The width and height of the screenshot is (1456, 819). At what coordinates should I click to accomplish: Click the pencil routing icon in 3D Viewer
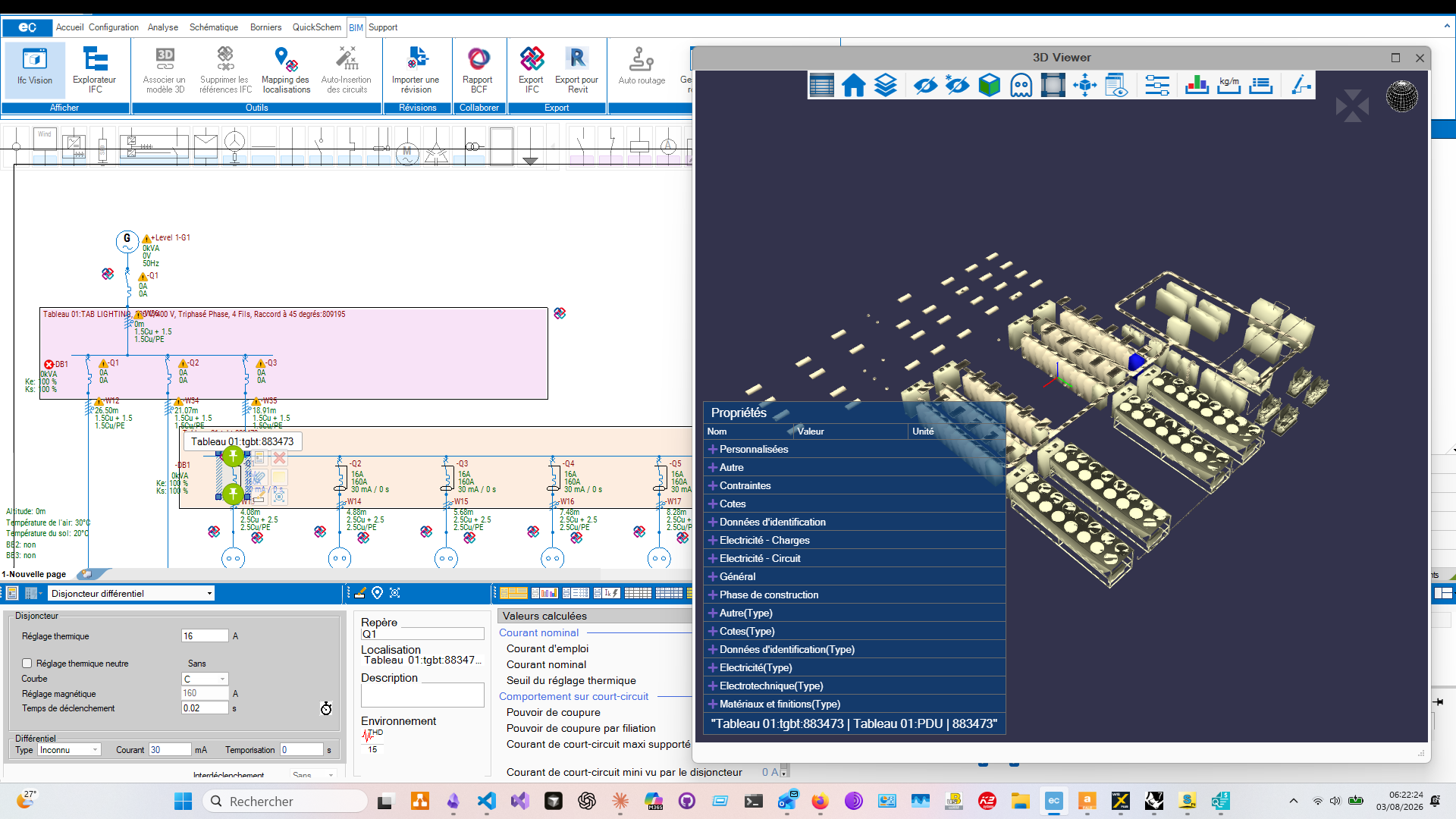point(1301,85)
